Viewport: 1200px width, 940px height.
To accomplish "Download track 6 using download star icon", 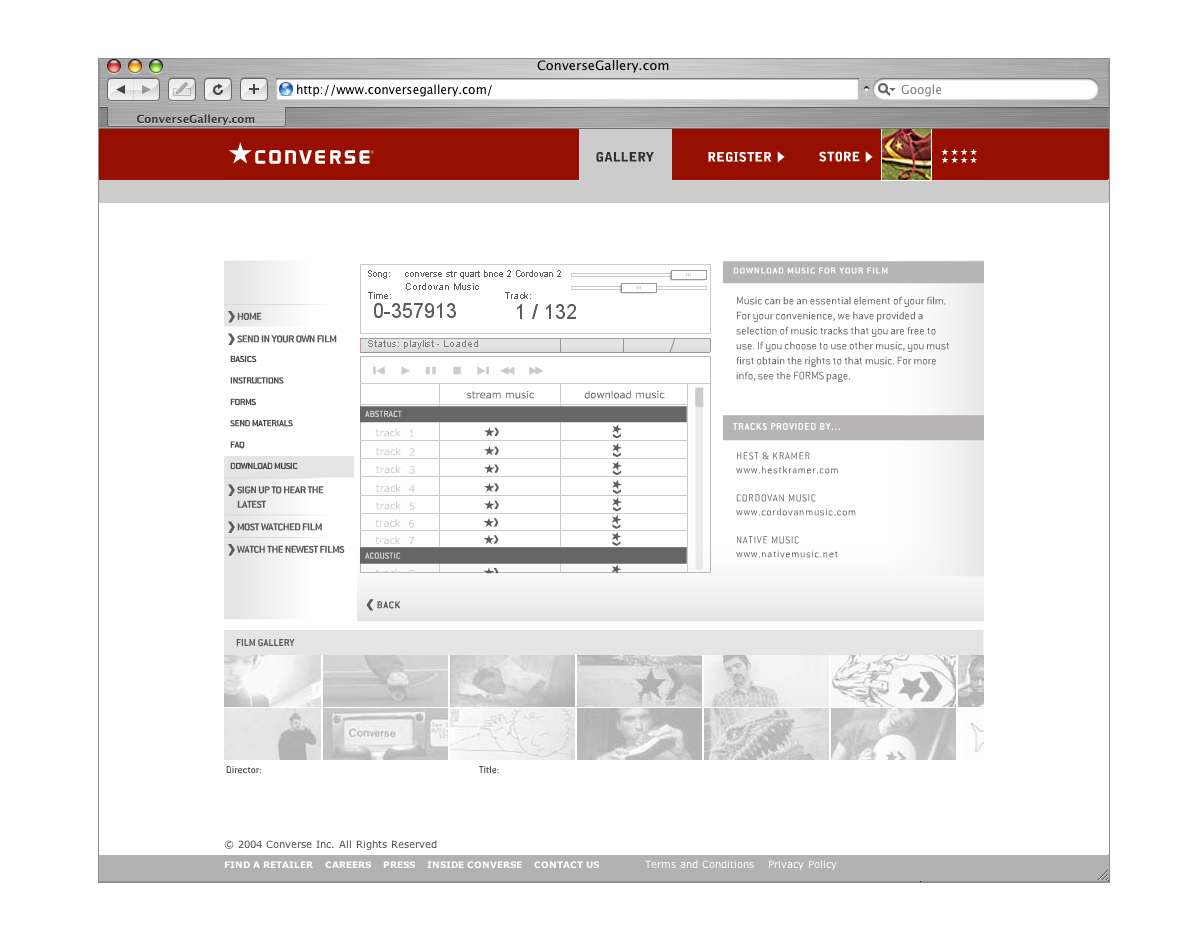I will click(x=617, y=522).
